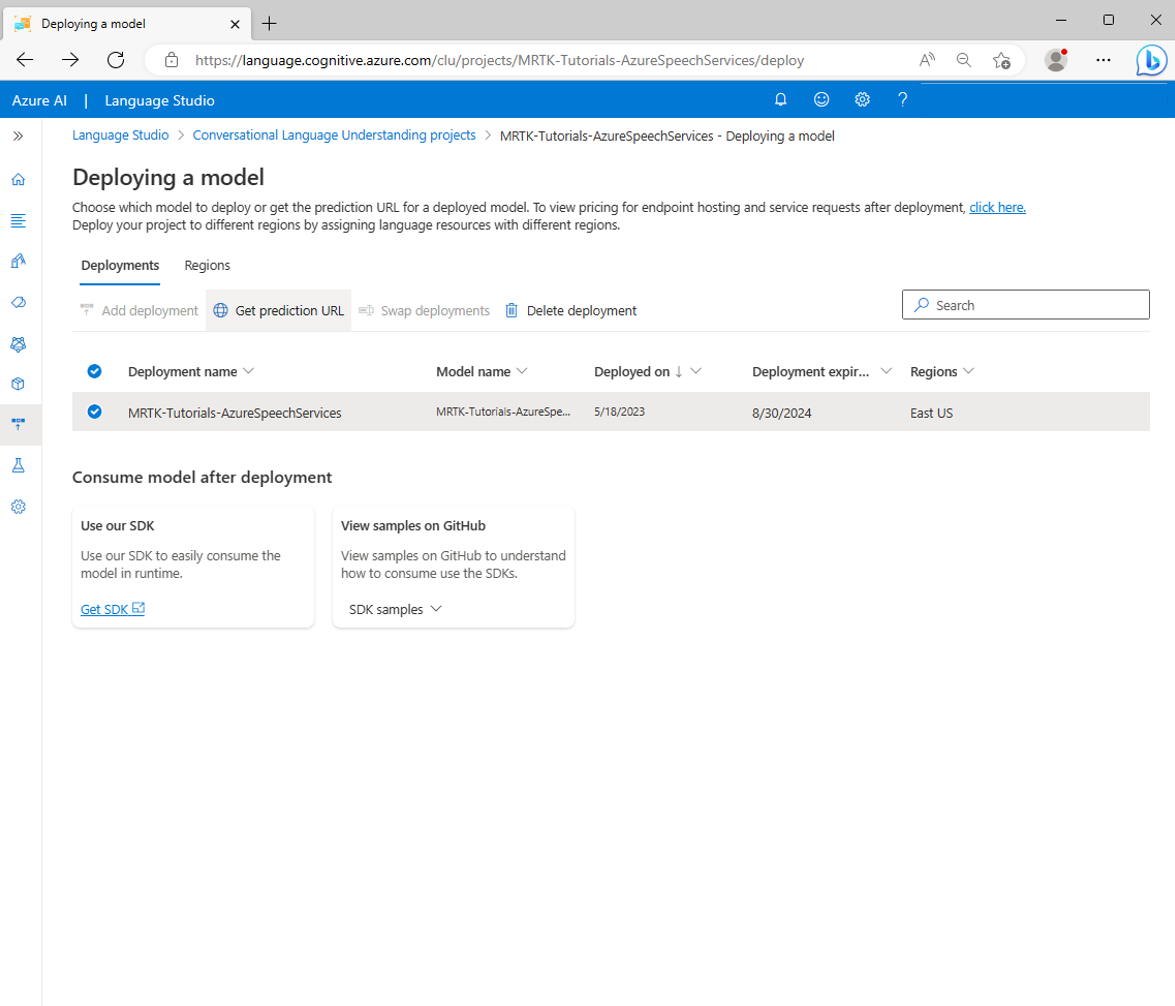Image resolution: width=1175 pixels, height=1006 pixels.
Task: Go to Conversational Language Understanding projects breadcrumb
Action: point(334,136)
